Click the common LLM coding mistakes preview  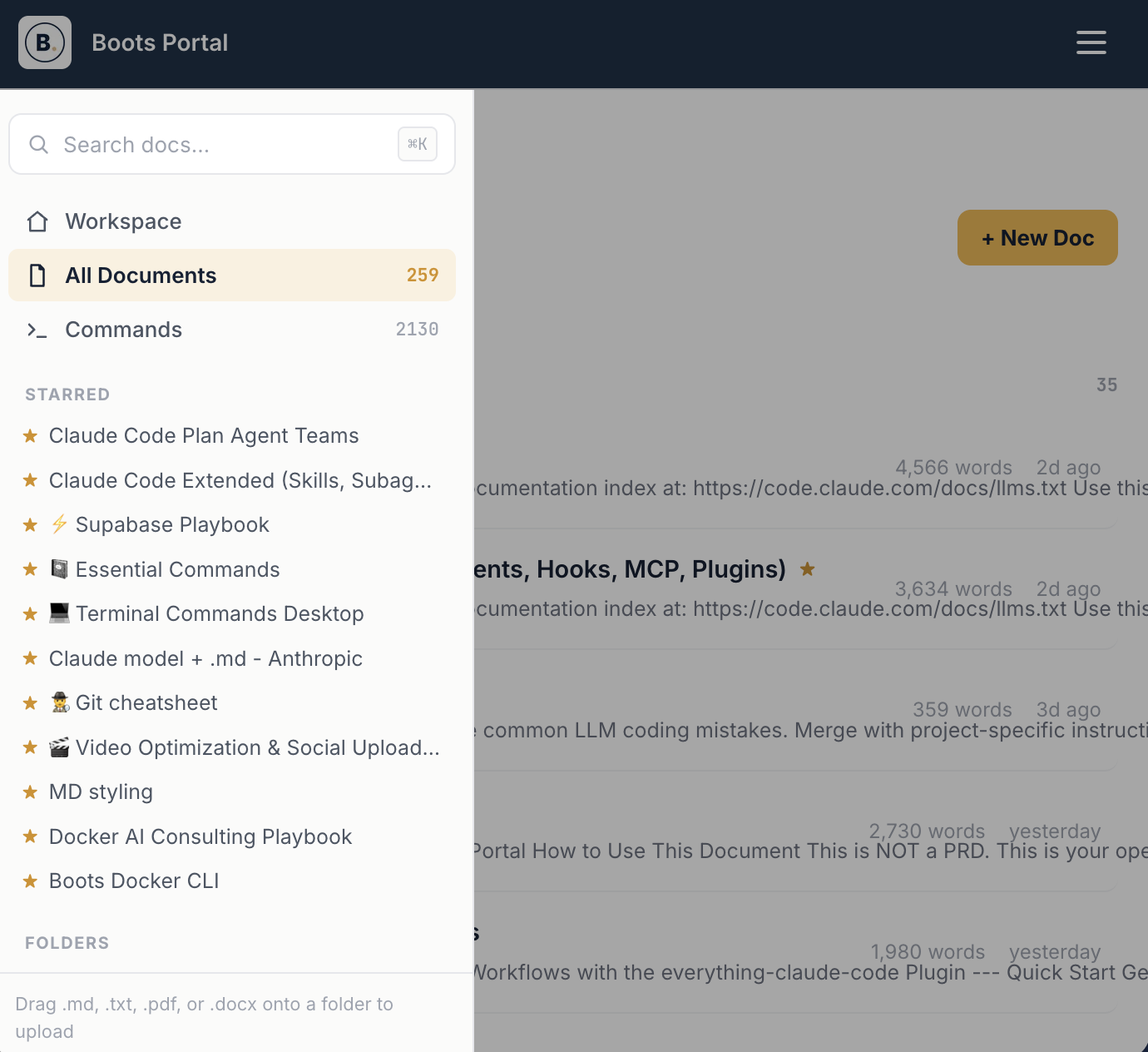click(811, 731)
